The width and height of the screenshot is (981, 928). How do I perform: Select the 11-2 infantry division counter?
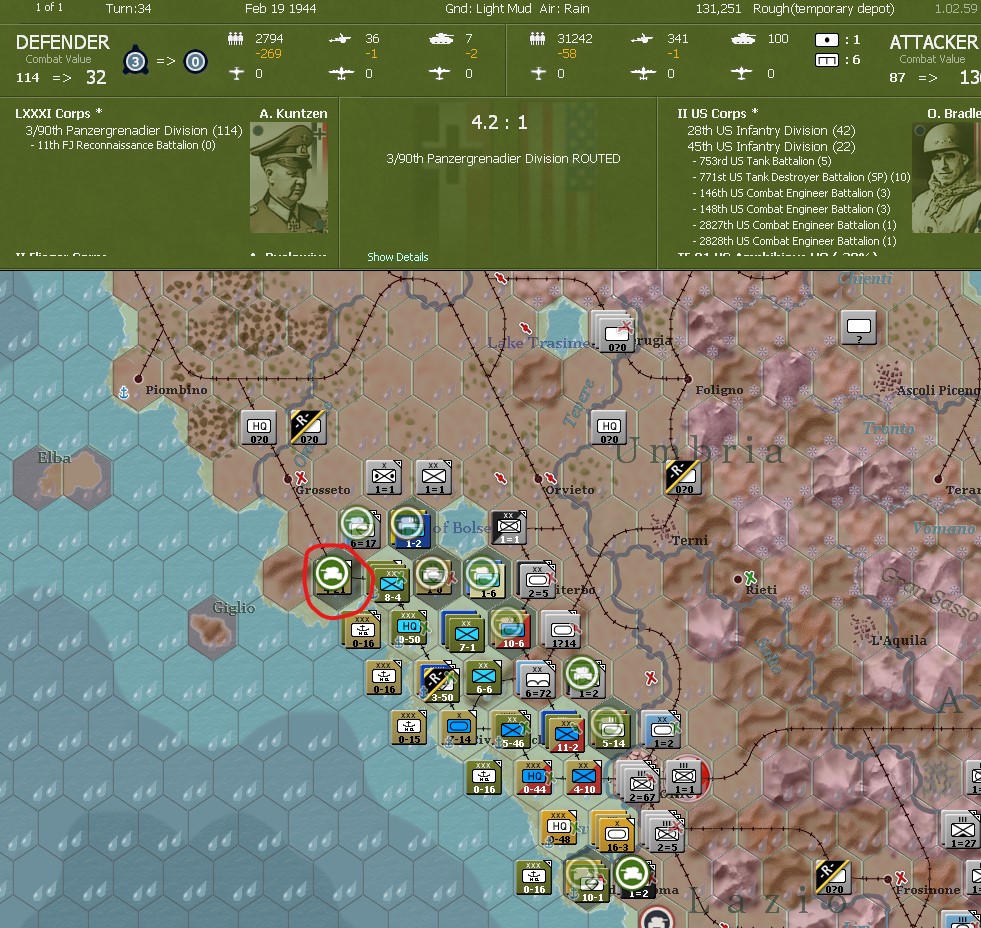[x=566, y=735]
